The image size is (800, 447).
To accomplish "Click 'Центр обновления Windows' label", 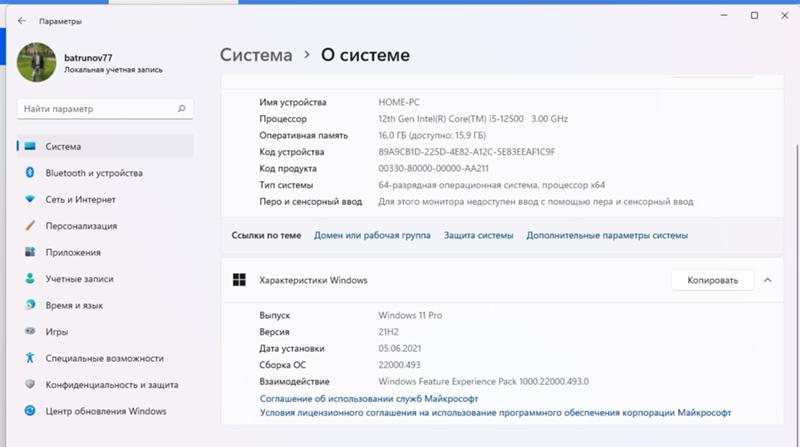I will pos(106,411).
